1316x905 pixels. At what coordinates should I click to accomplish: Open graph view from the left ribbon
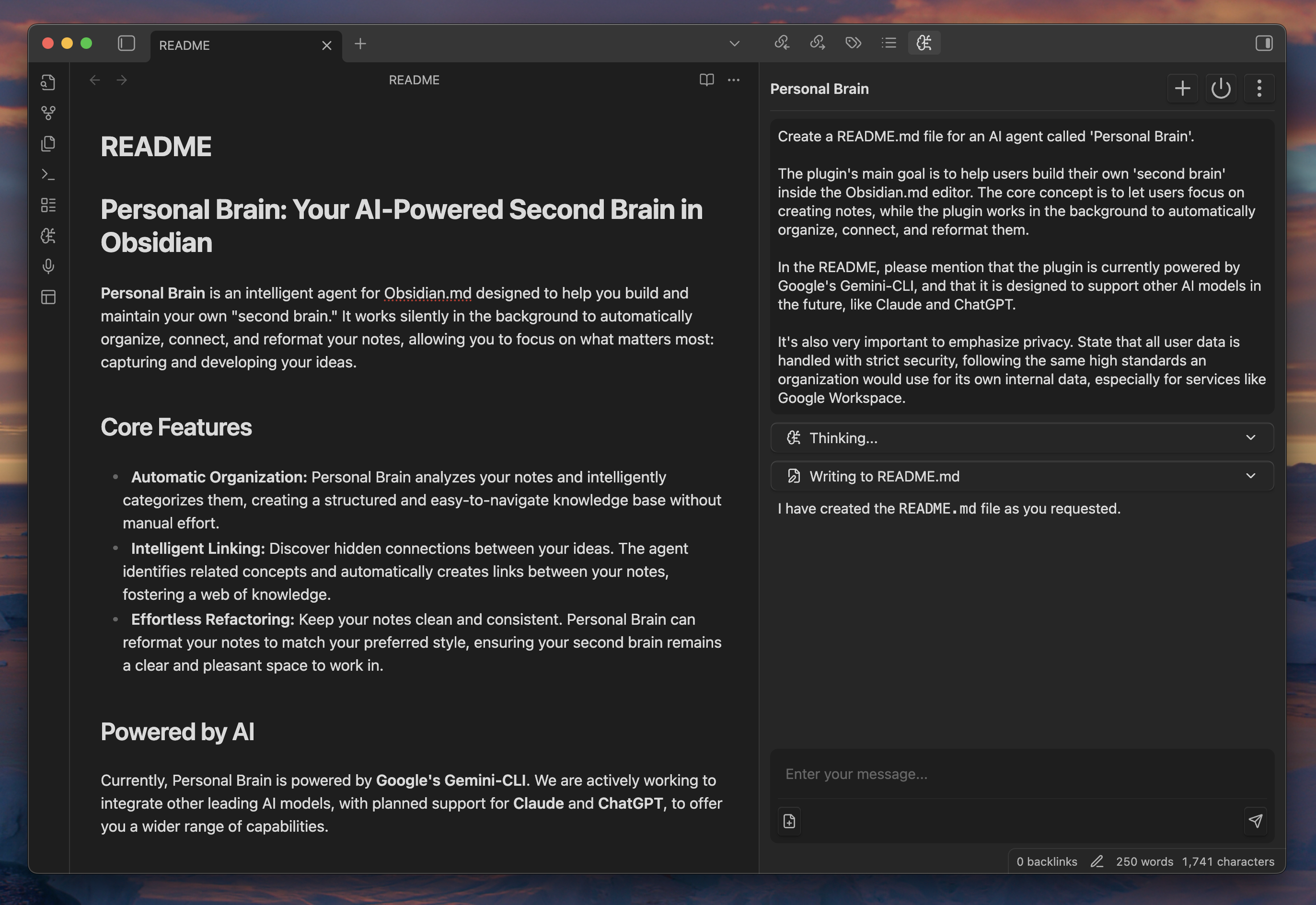pos(48,114)
